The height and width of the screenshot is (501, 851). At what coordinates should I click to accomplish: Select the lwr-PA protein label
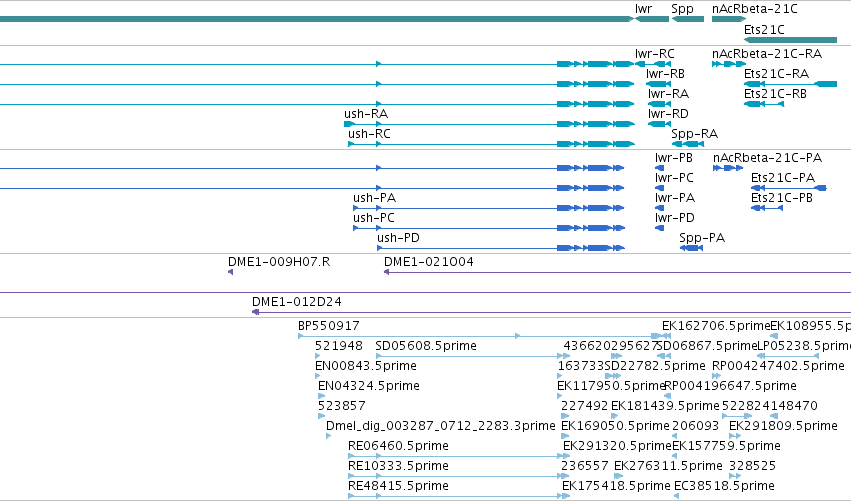(x=675, y=198)
